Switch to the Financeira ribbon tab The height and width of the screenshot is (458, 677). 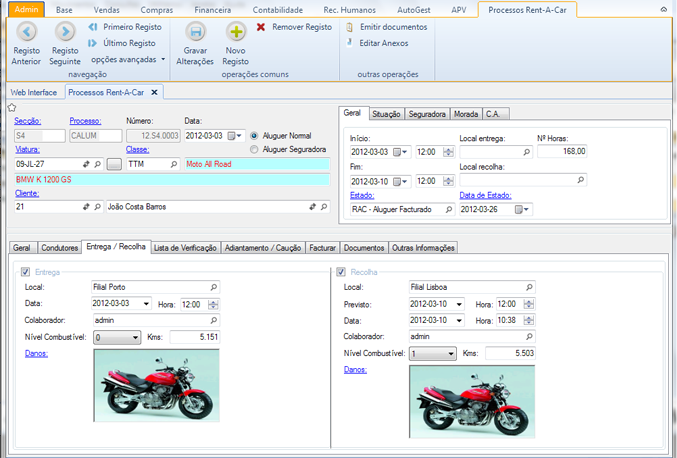(212, 9)
